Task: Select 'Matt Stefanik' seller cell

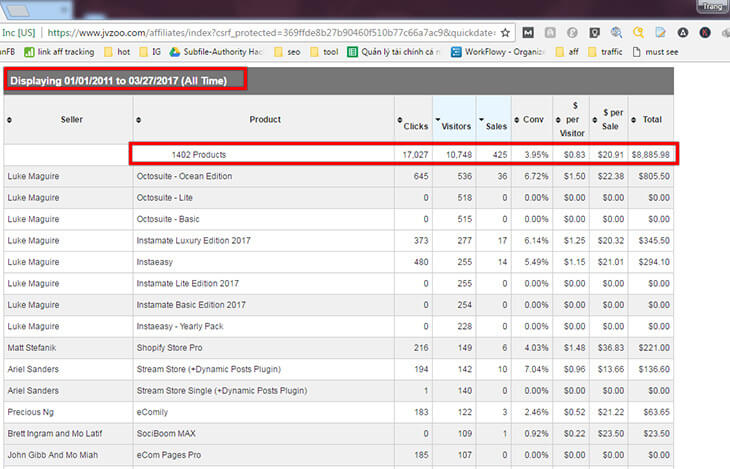Action: tap(68, 348)
